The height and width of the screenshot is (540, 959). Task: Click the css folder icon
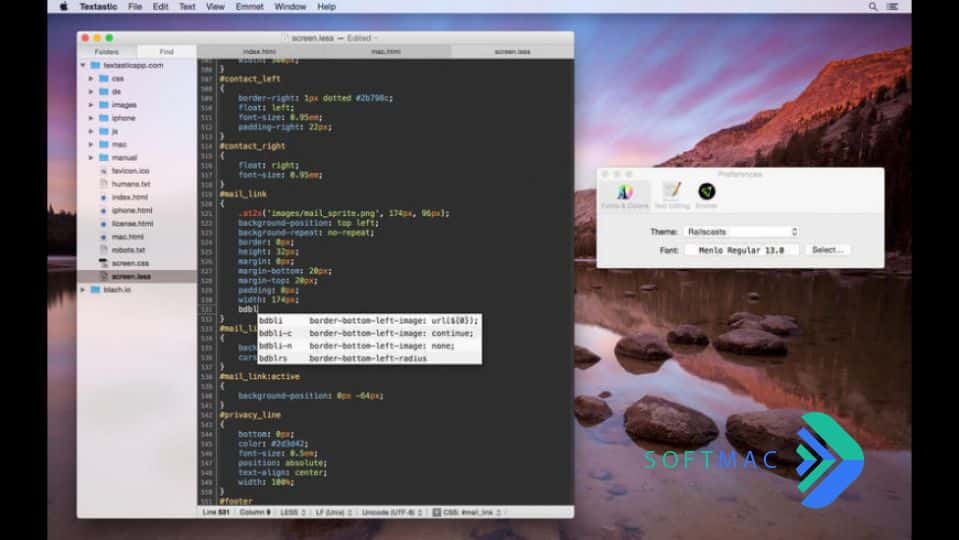coord(103,78)
